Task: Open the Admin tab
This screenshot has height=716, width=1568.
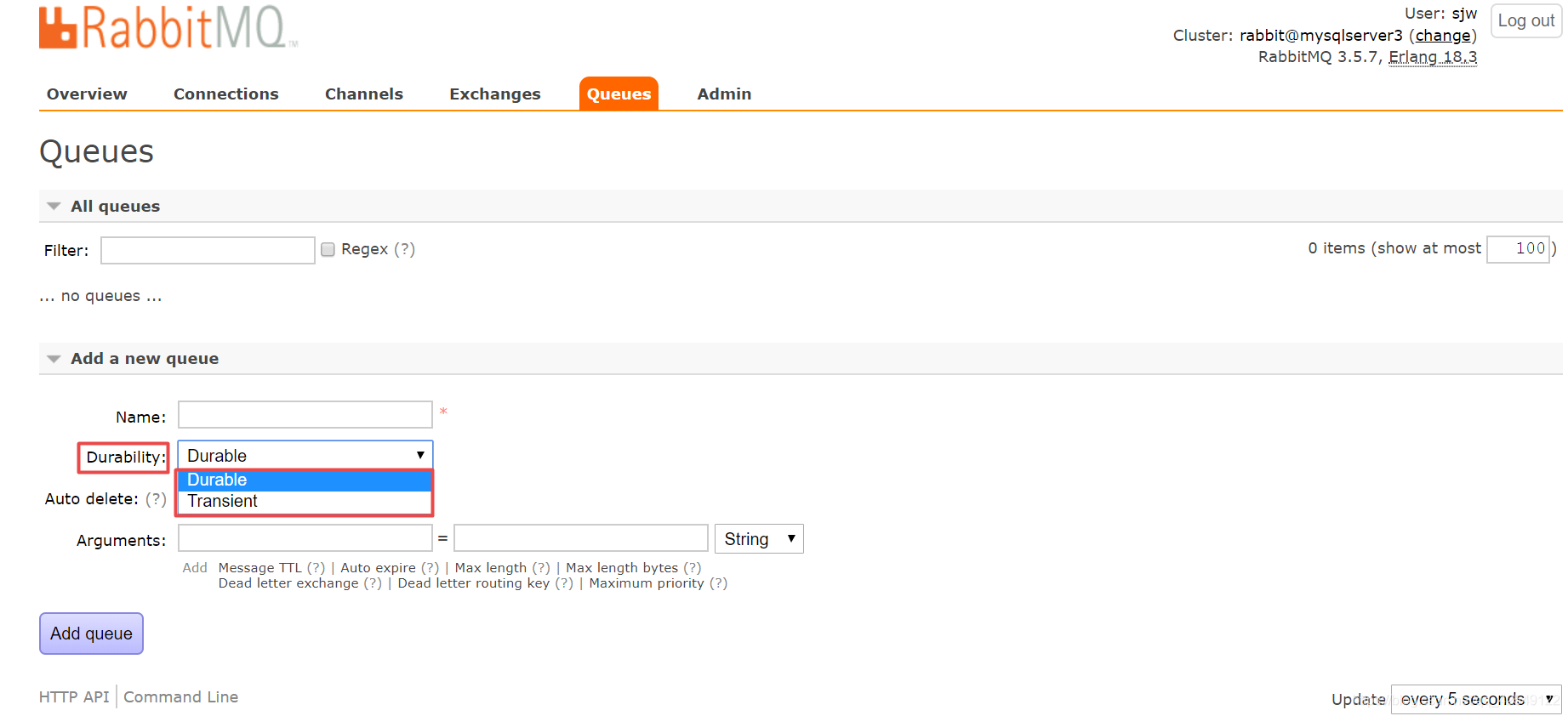Action: (x=724, y=94)
